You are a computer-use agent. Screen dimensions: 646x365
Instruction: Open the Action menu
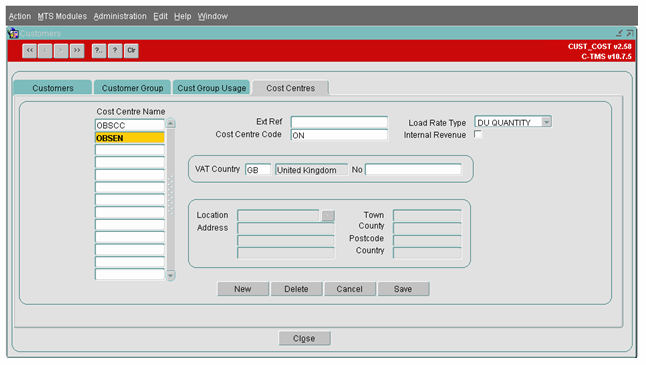(20, 16)
